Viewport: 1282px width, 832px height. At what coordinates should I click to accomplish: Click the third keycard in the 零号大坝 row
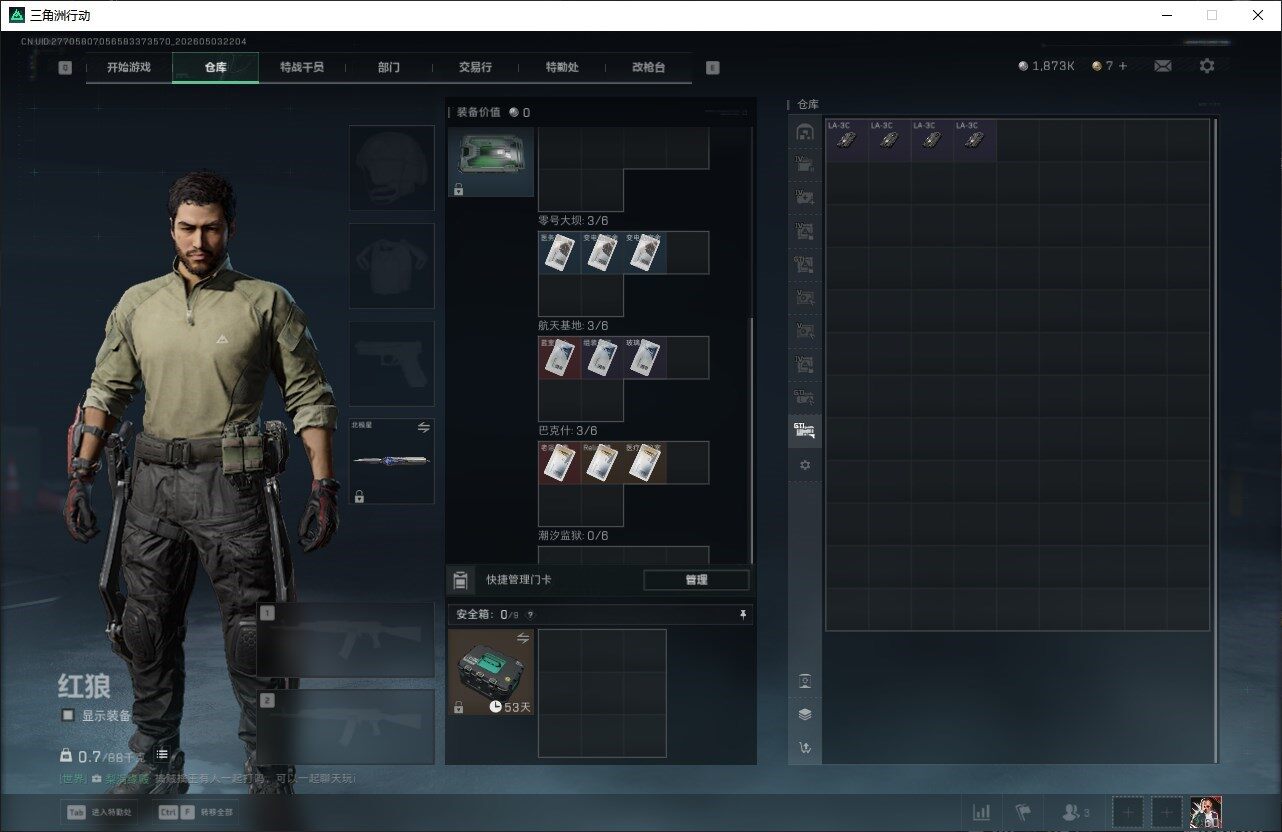[645, 253]
